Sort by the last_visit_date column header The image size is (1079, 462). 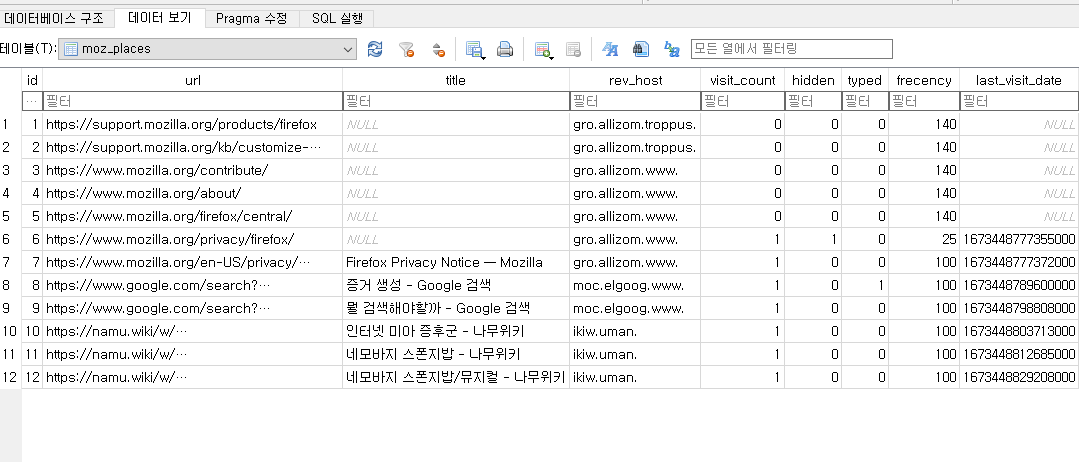pos(1019,80)
